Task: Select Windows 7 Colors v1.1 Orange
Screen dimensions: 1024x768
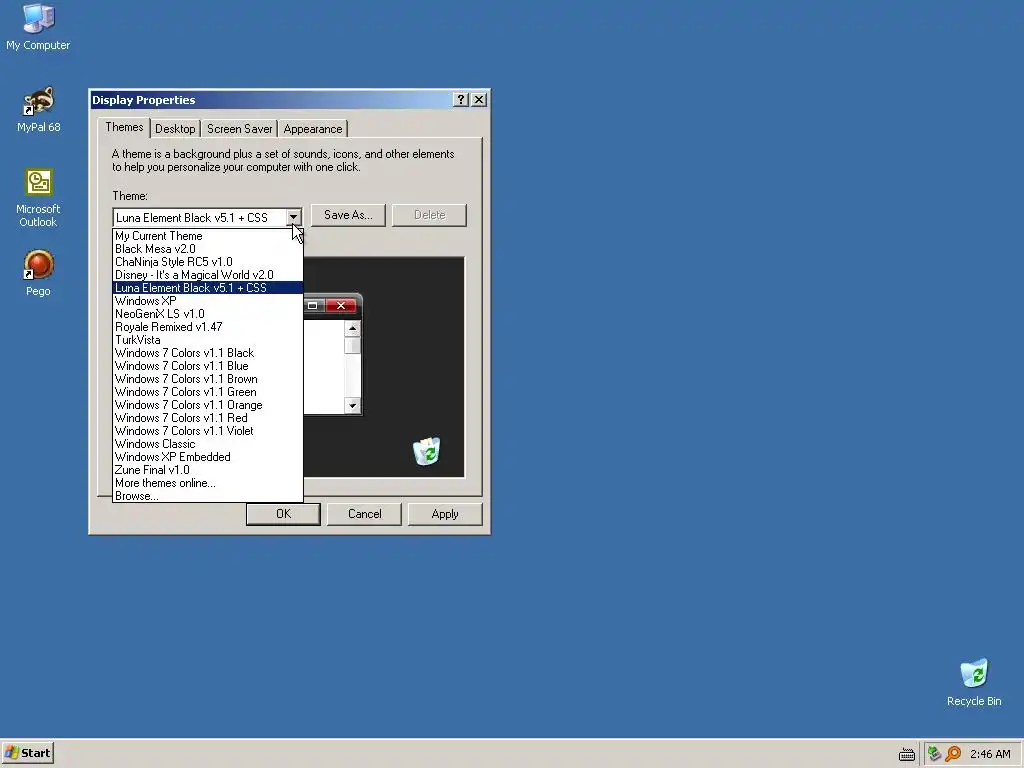Action: coord(208,406)
